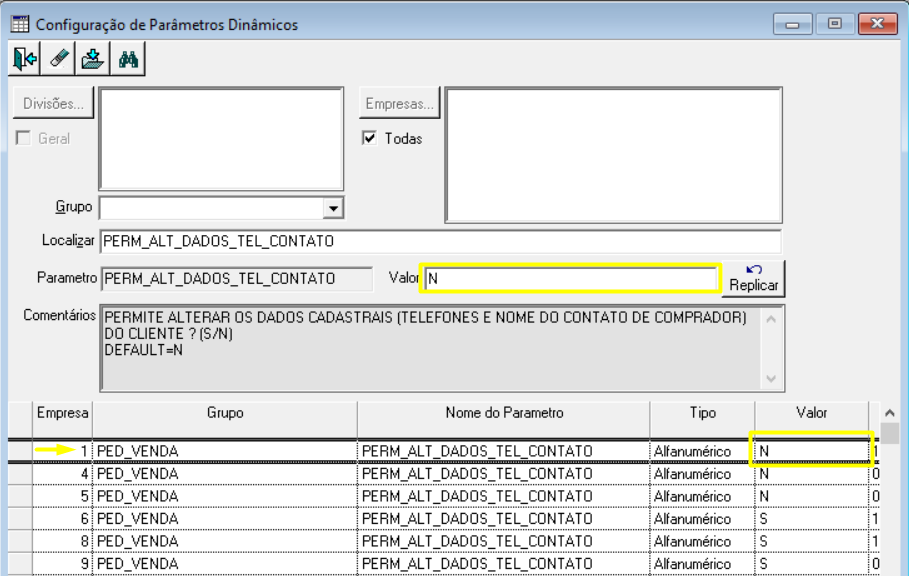The image size is (909, 576).
Task: Click the binoculars search toolbar icon
Action: click(128, 59)
